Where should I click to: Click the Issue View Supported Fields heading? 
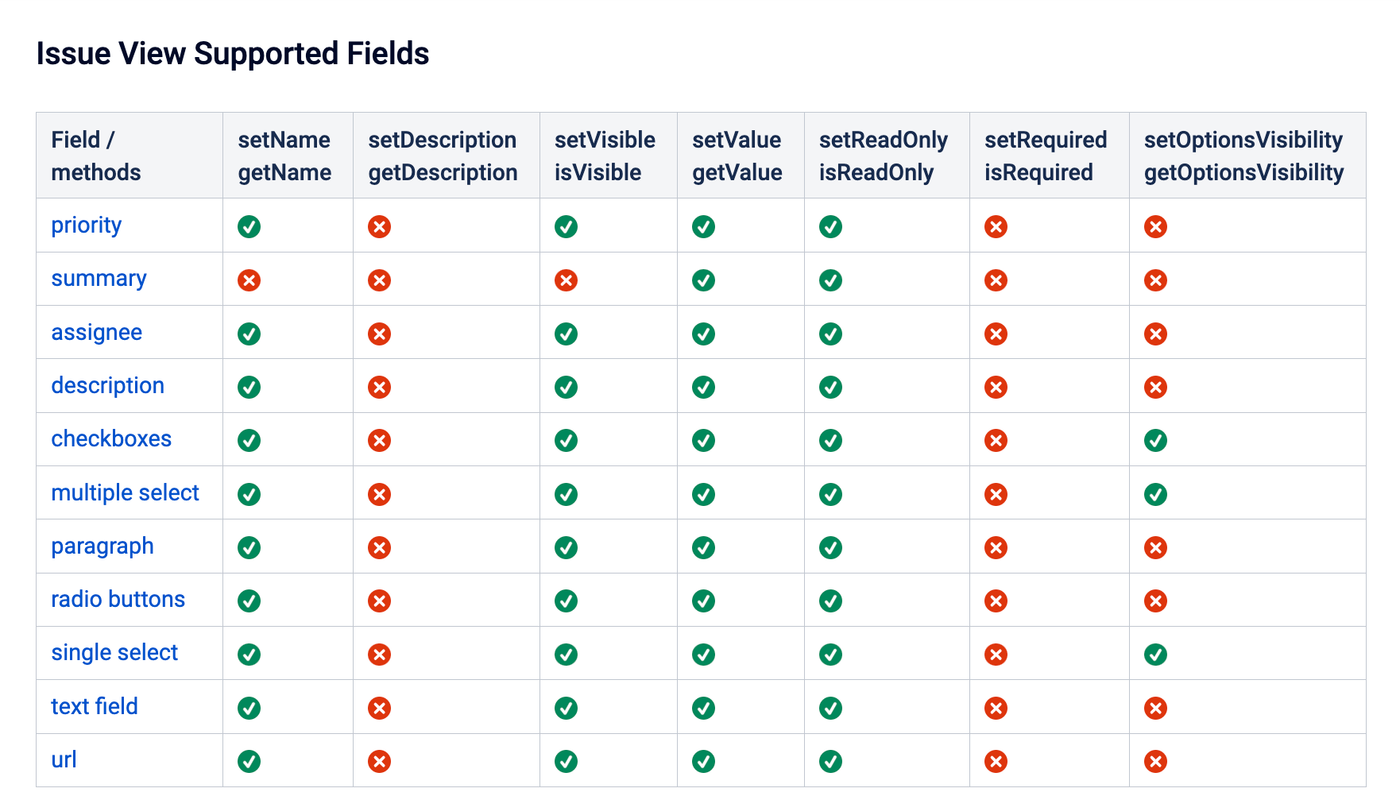coord(233,53)
